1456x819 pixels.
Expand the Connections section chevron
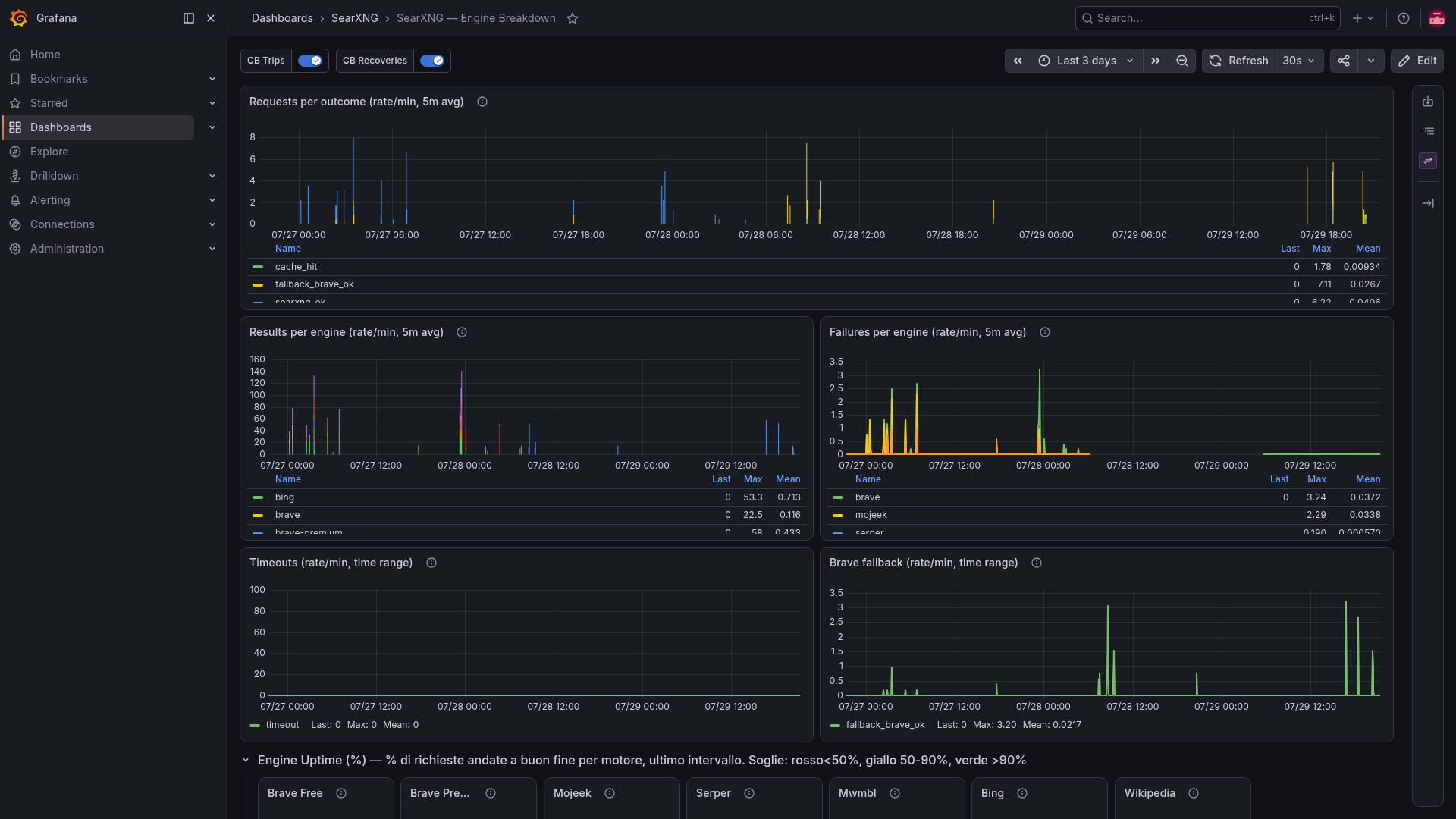pyautogui.click(x=212, y=224)
